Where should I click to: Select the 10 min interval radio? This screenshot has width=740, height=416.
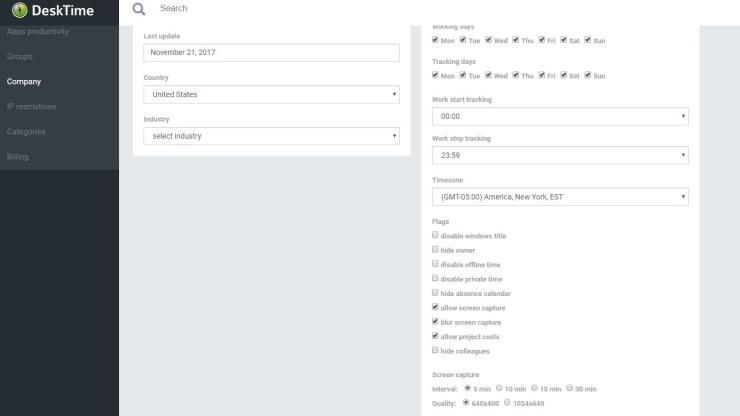499,388
